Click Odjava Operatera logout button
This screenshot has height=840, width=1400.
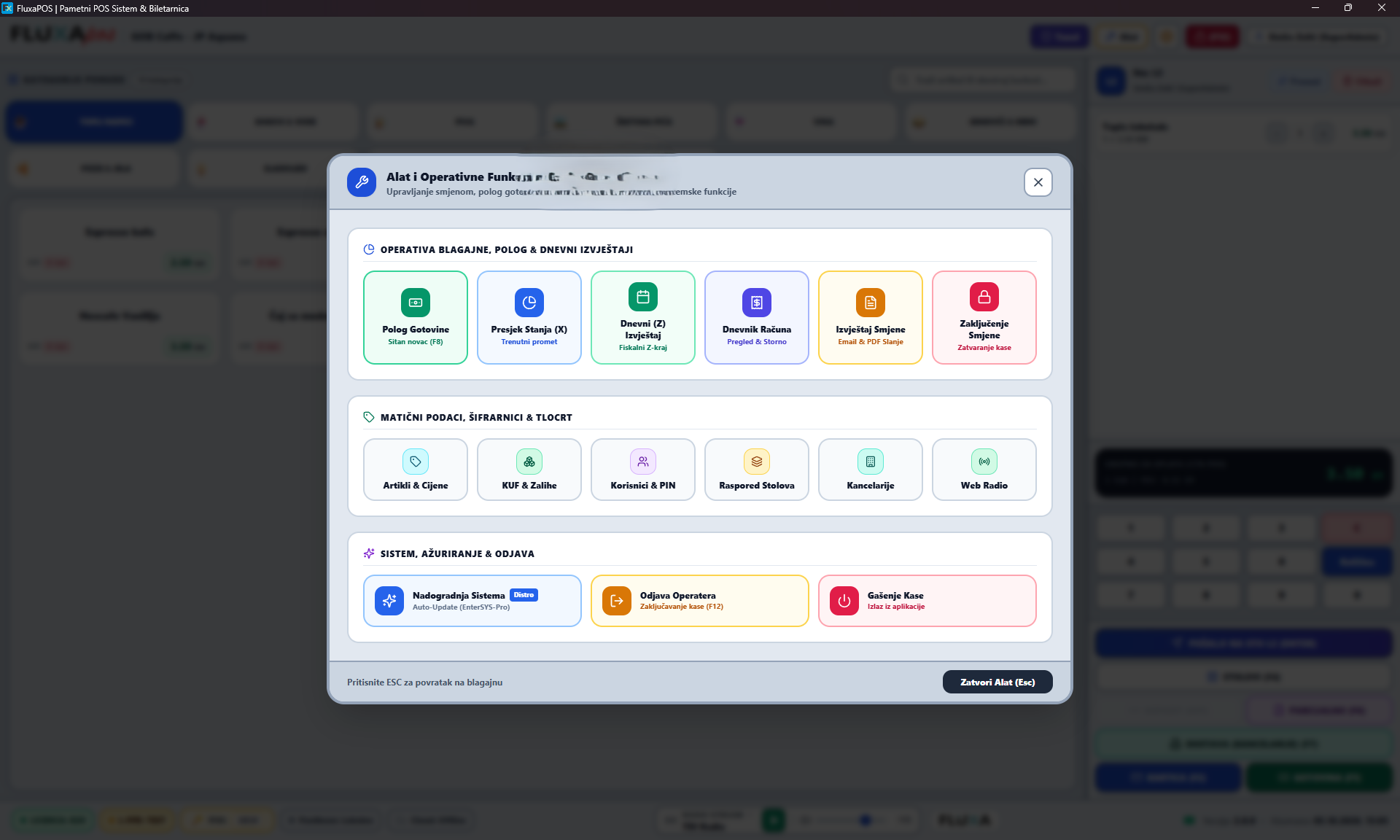(699, 601)
